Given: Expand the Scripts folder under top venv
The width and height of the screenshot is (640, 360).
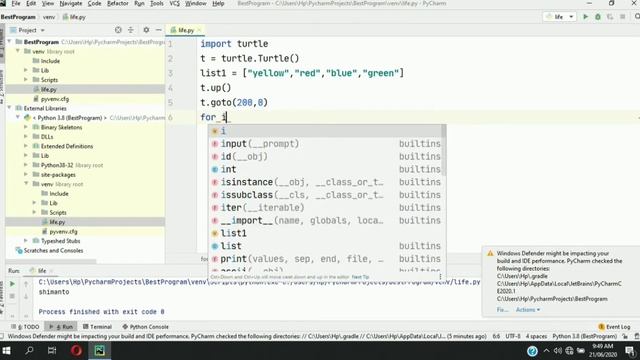Looking at the screenshot, I should (x=26, y=80).
